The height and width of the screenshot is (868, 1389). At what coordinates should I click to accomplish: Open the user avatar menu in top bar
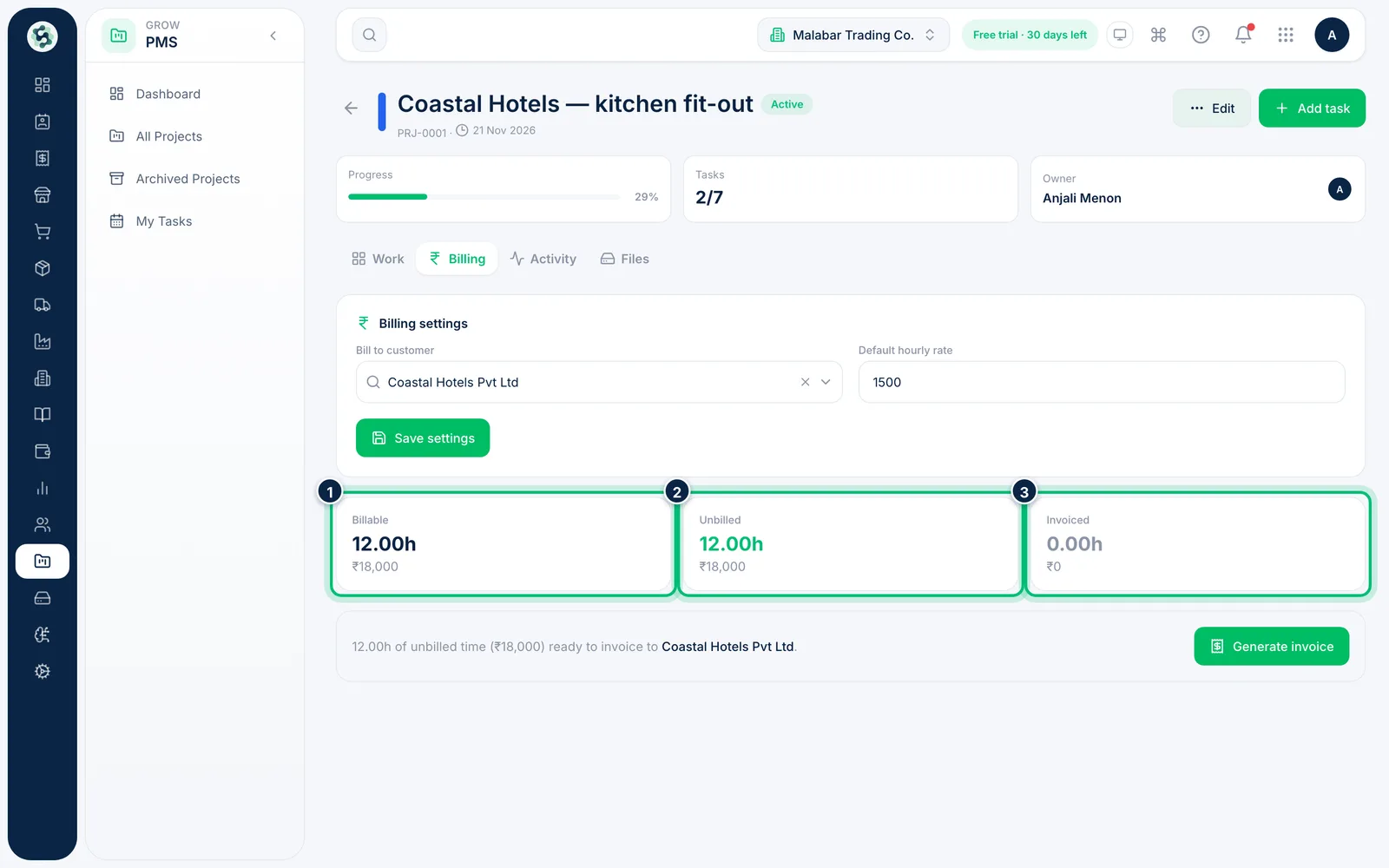[x=1332, y=35]
